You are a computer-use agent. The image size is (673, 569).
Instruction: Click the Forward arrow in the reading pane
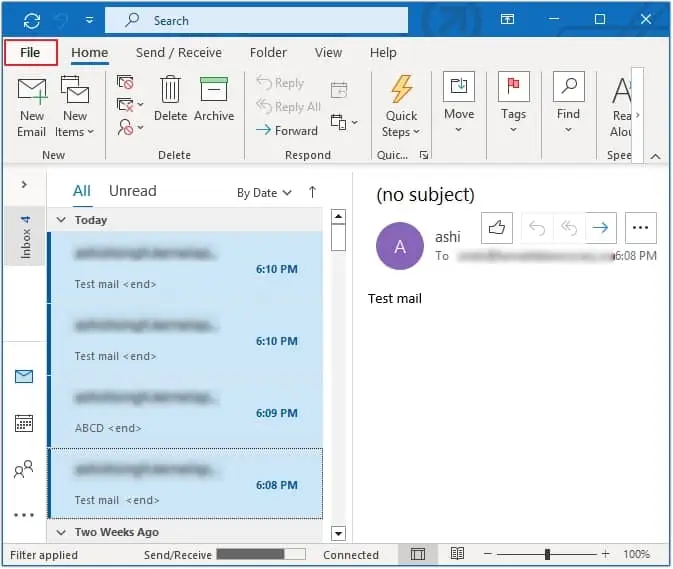(600, 227)
